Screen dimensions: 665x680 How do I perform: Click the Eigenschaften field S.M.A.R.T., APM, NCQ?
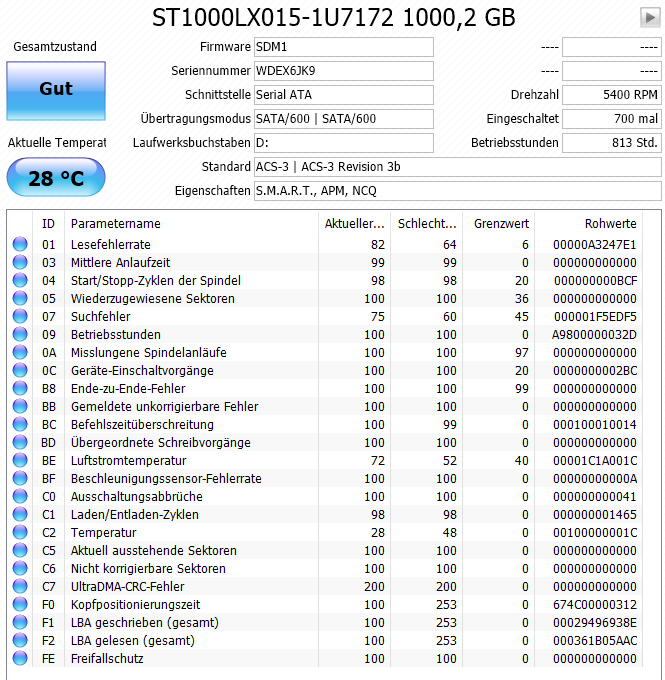tap(458, 191)
